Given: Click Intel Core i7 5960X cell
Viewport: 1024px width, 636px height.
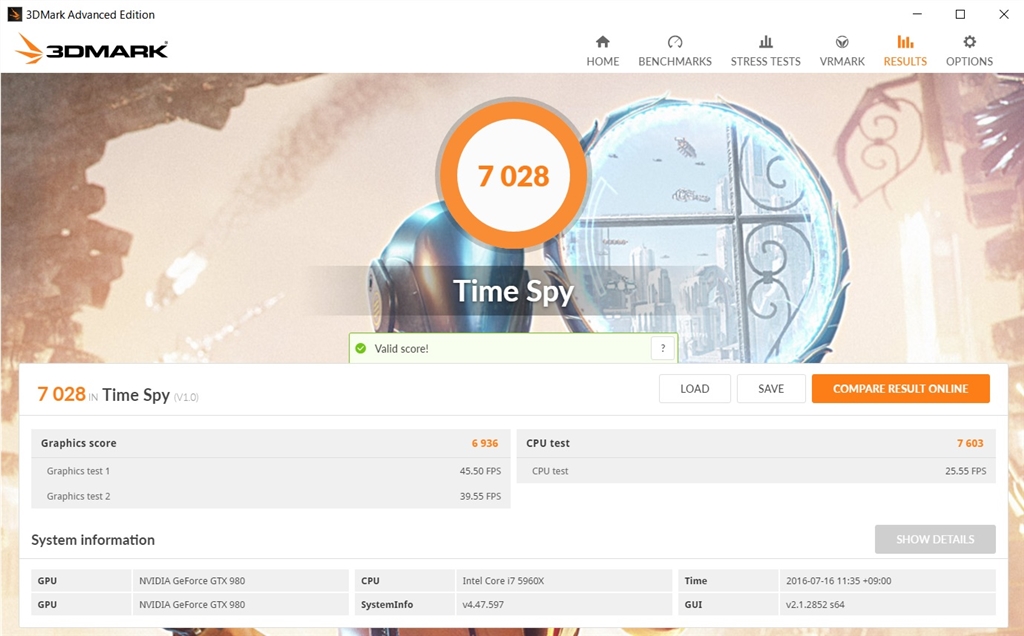Looking at the screenshot, I should [x=564, y=580].
